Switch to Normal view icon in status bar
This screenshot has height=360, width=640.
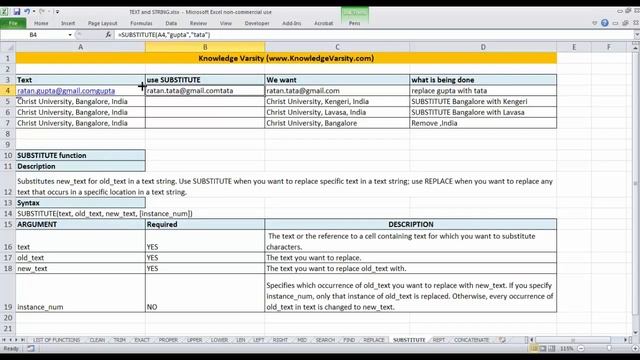click(533, 349)
